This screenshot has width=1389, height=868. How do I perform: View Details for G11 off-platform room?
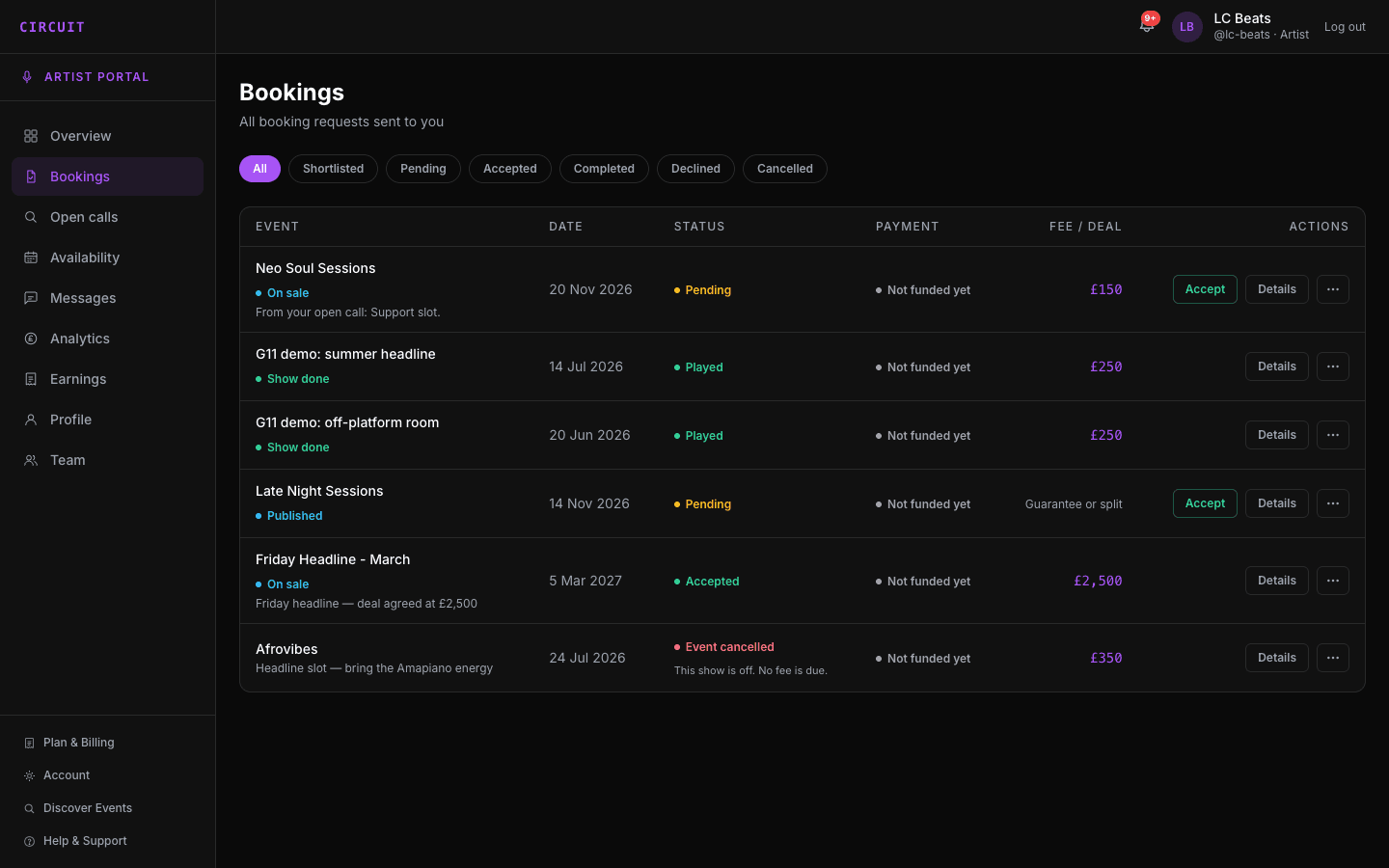(1277, 435)
